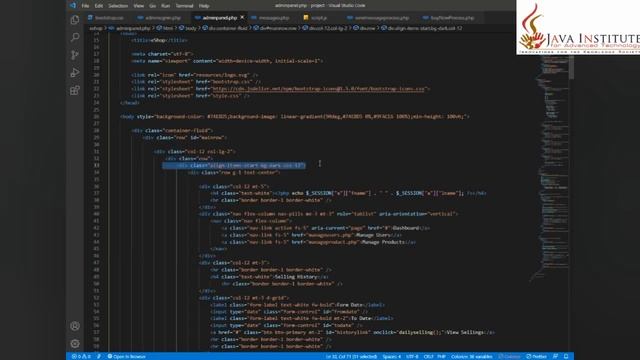Click Open In Browser in the status bar
This screenshot has height=360, width=640.
pyautogui.click(x=127, y=356)
